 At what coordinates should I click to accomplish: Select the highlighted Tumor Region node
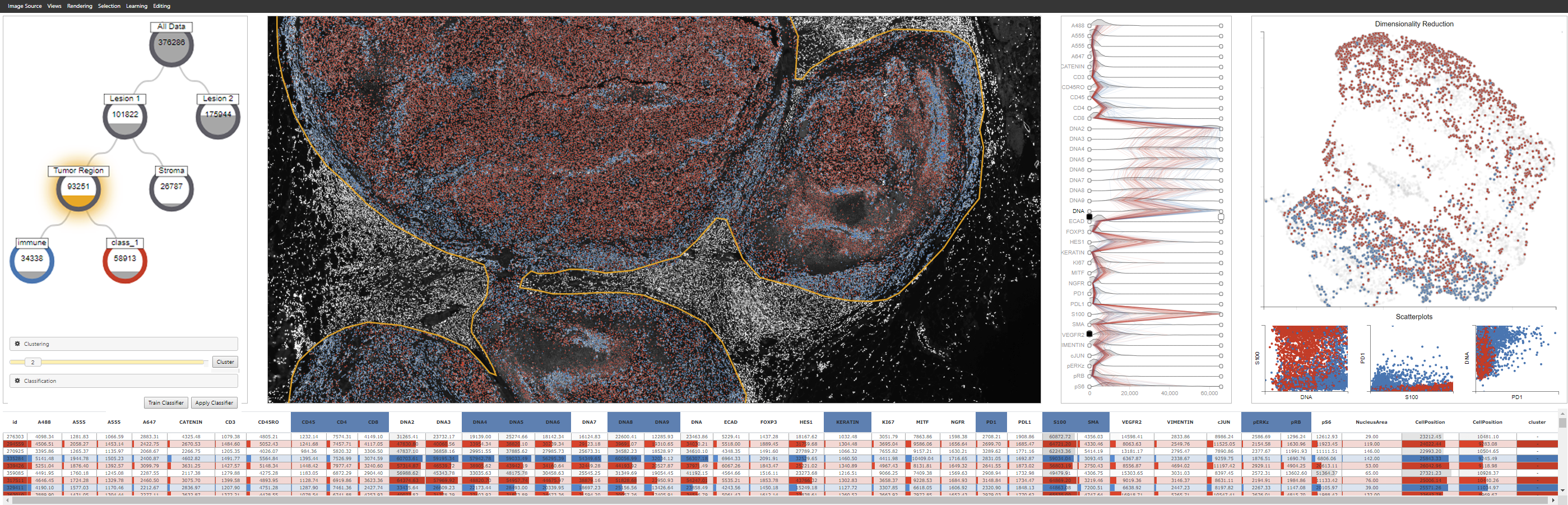[77, 190]
